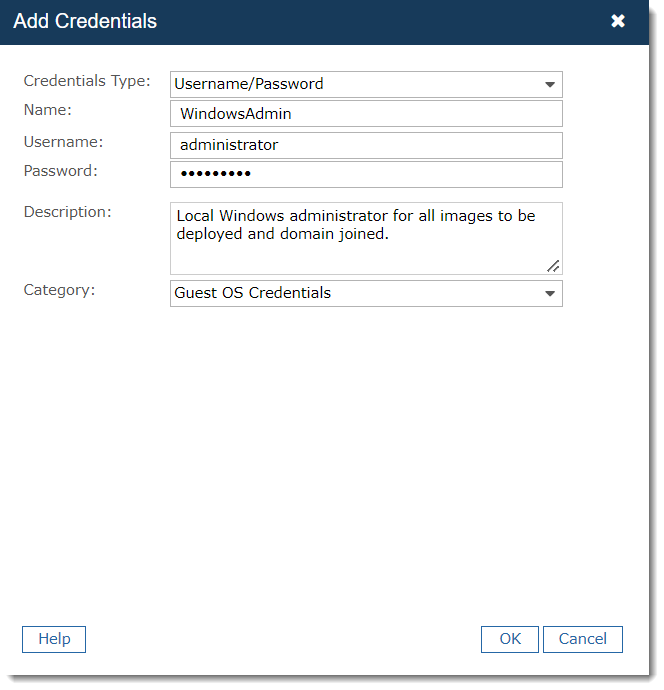The height and width of the screenshot is (690, 664).
Task: Open the Credentials Type dropdown
Action: coord(366,84)
